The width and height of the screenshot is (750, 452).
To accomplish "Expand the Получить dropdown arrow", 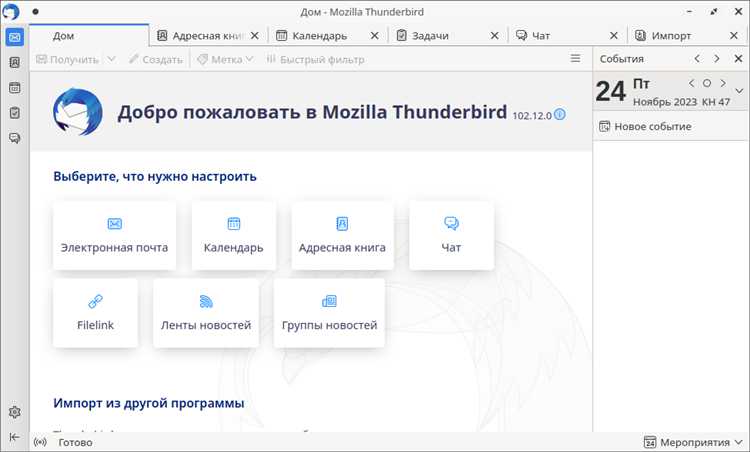I will pos(111,59).
